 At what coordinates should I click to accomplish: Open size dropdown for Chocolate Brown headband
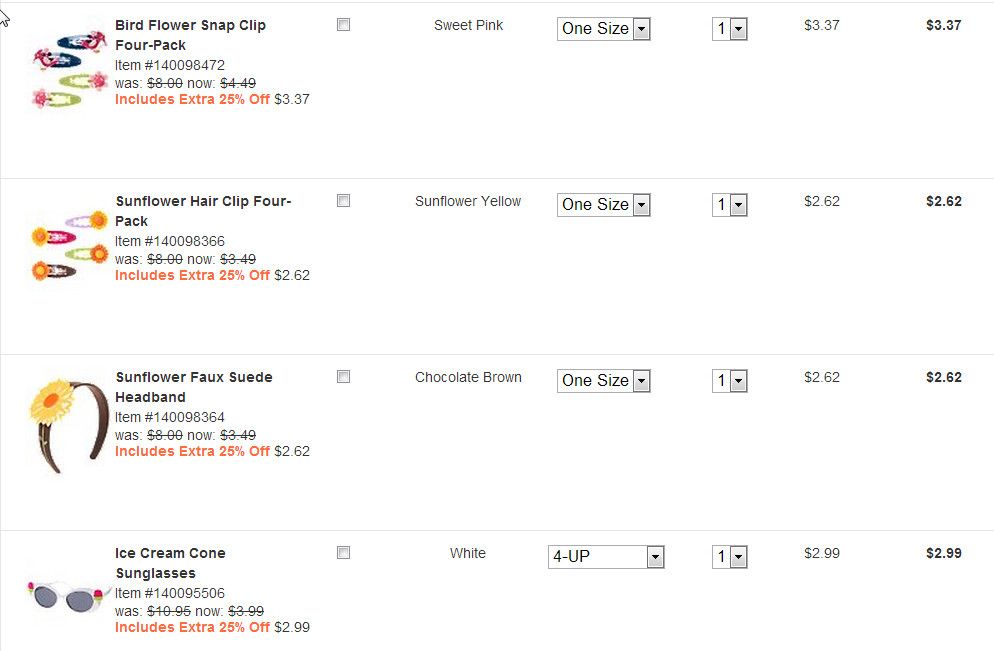point(603,381)
